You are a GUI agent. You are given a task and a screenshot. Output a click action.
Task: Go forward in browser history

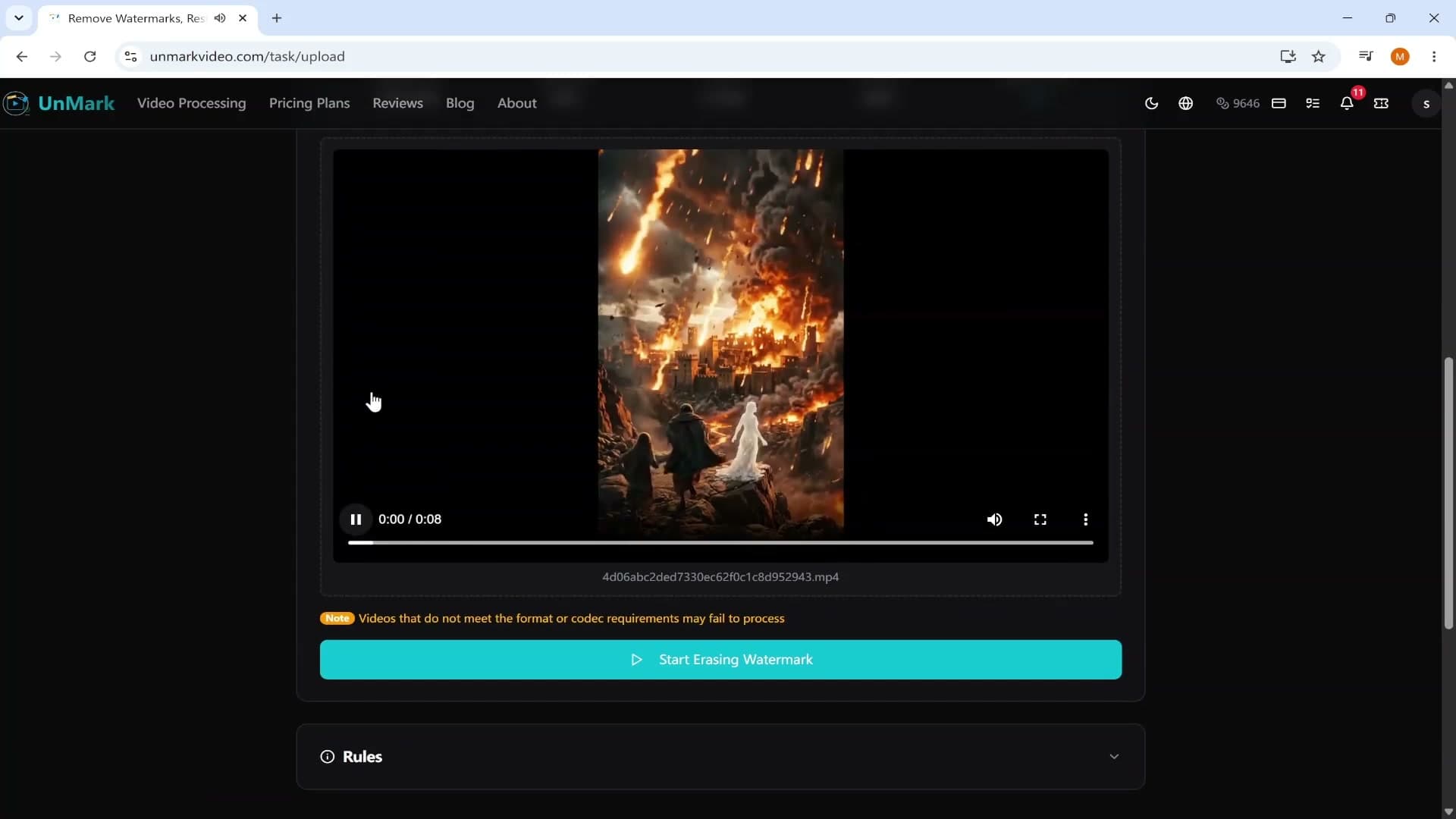point(55,57)
